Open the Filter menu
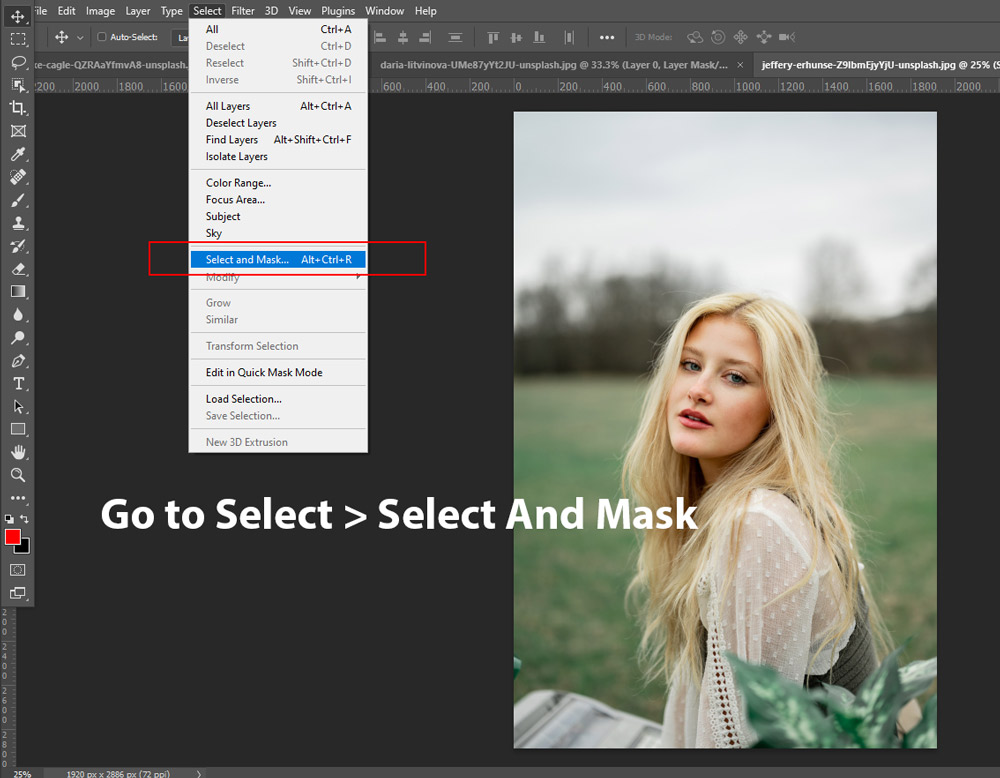 [242, 11]
